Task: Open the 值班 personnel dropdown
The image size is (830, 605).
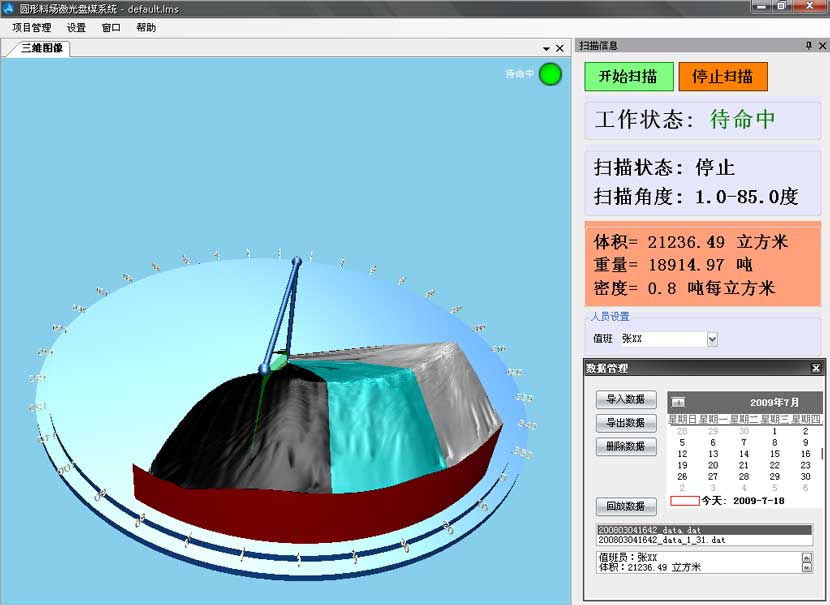Action: click(712, 339)
